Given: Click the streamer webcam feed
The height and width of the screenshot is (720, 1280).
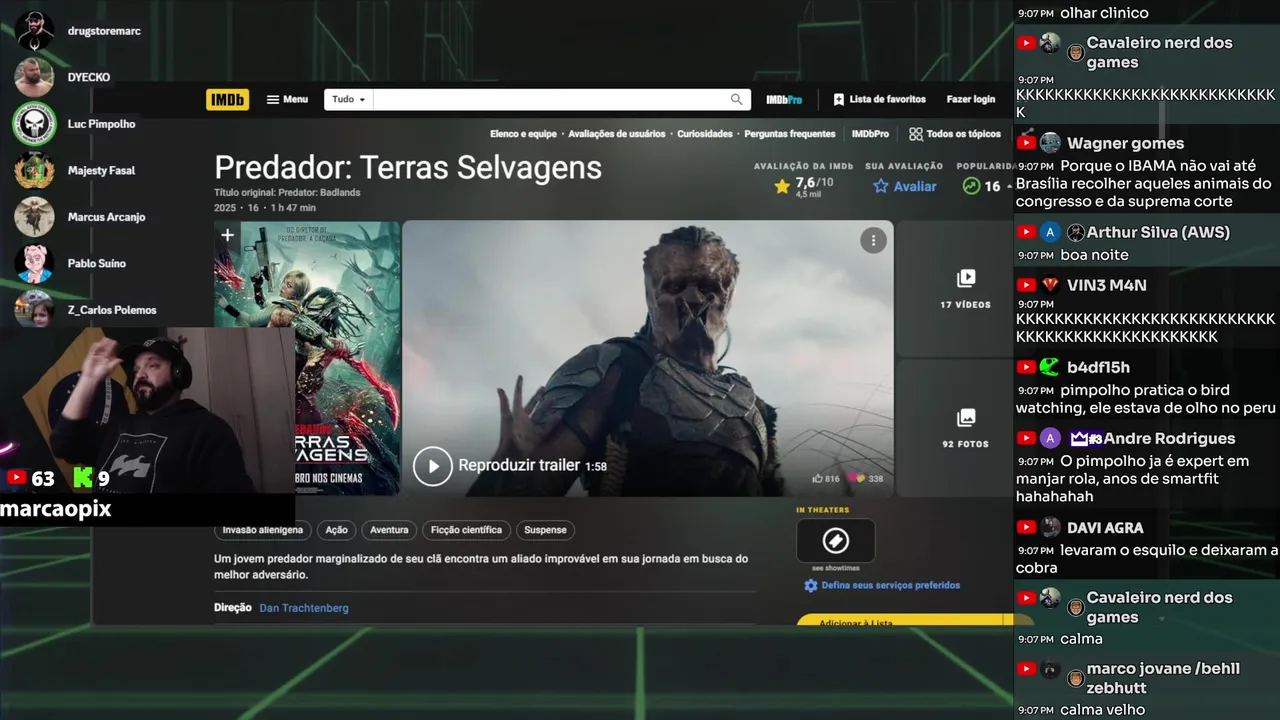Looking at the screenshot, I should (148, 410).
